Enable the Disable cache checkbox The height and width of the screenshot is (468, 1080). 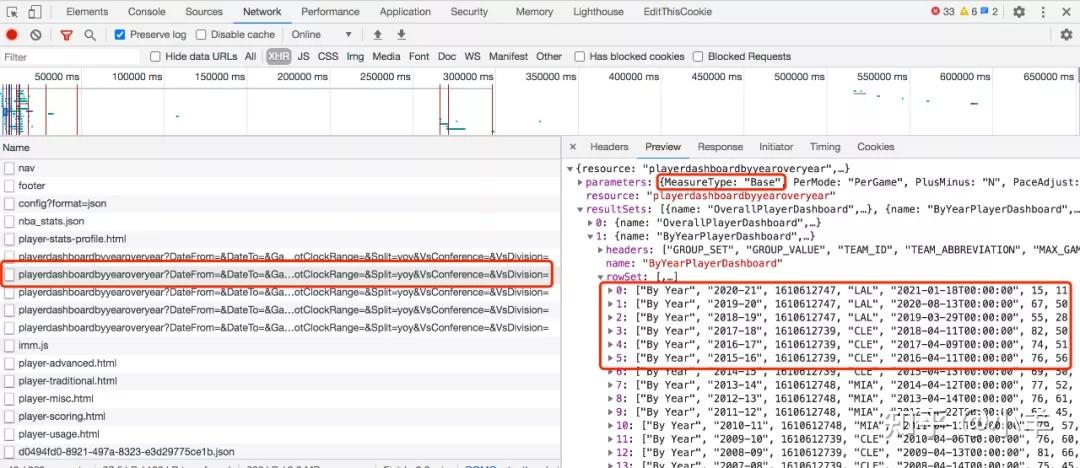pyautogui.click(x=200, y=34)
